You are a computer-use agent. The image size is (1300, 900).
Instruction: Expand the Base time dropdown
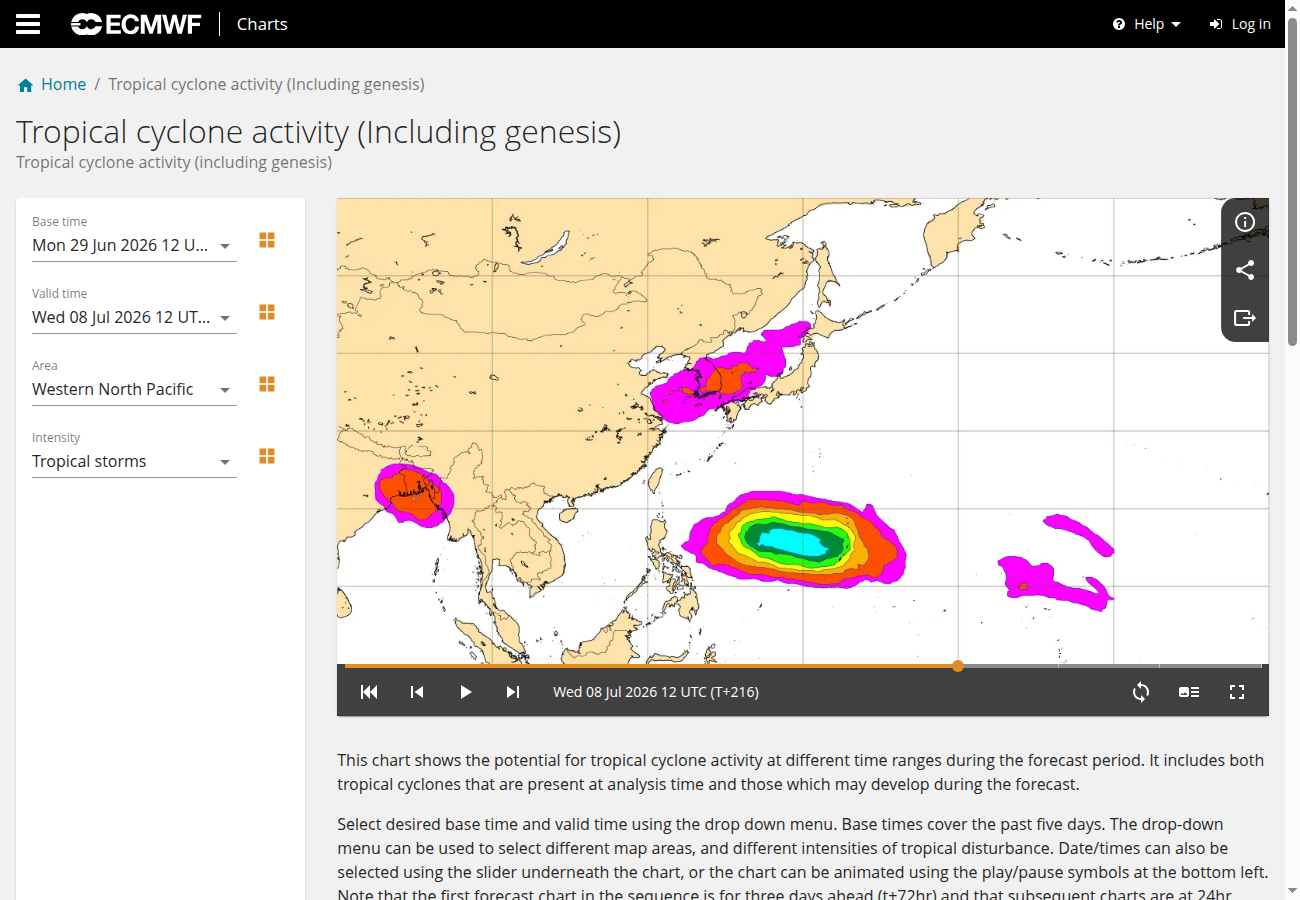pos(134,245)
